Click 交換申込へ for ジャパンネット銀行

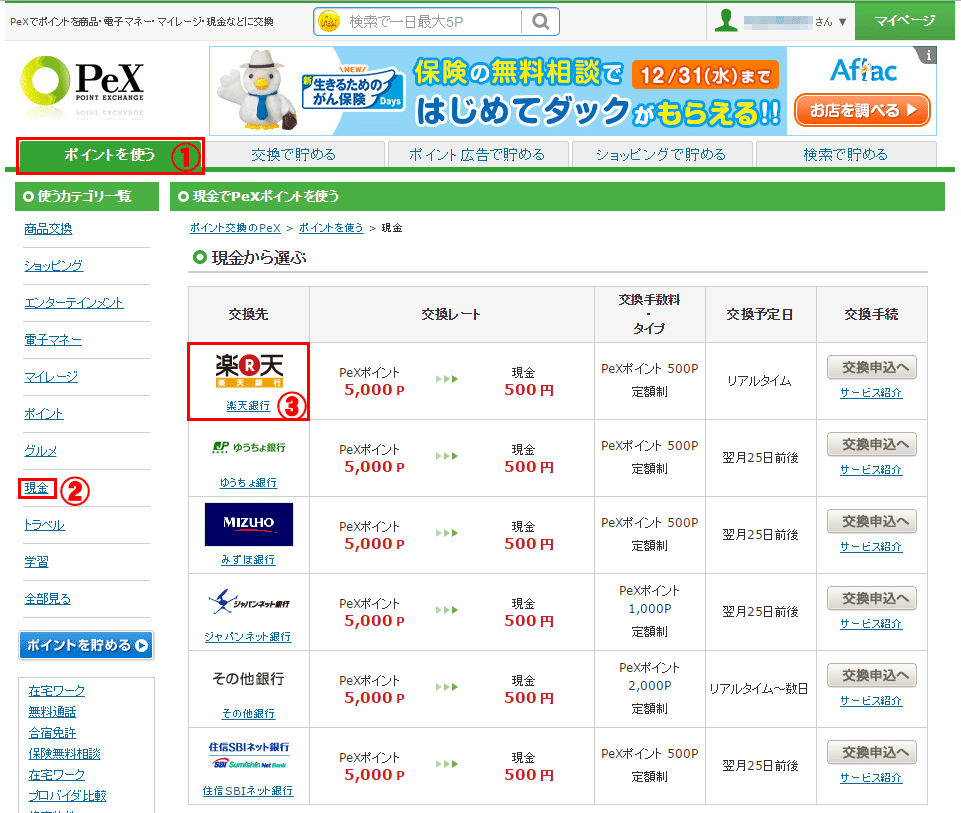tap(872, 599)
